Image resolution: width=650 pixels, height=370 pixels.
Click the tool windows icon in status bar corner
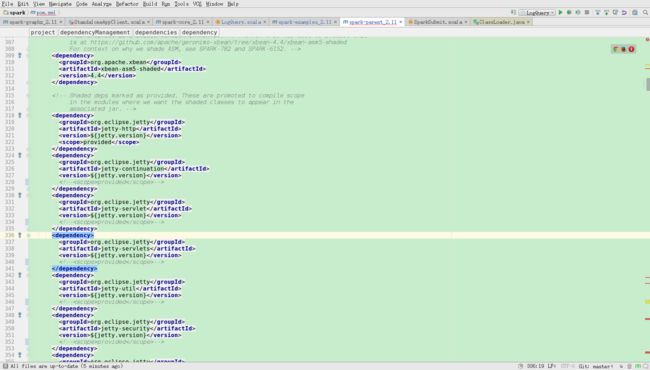(x=5, y=366)
